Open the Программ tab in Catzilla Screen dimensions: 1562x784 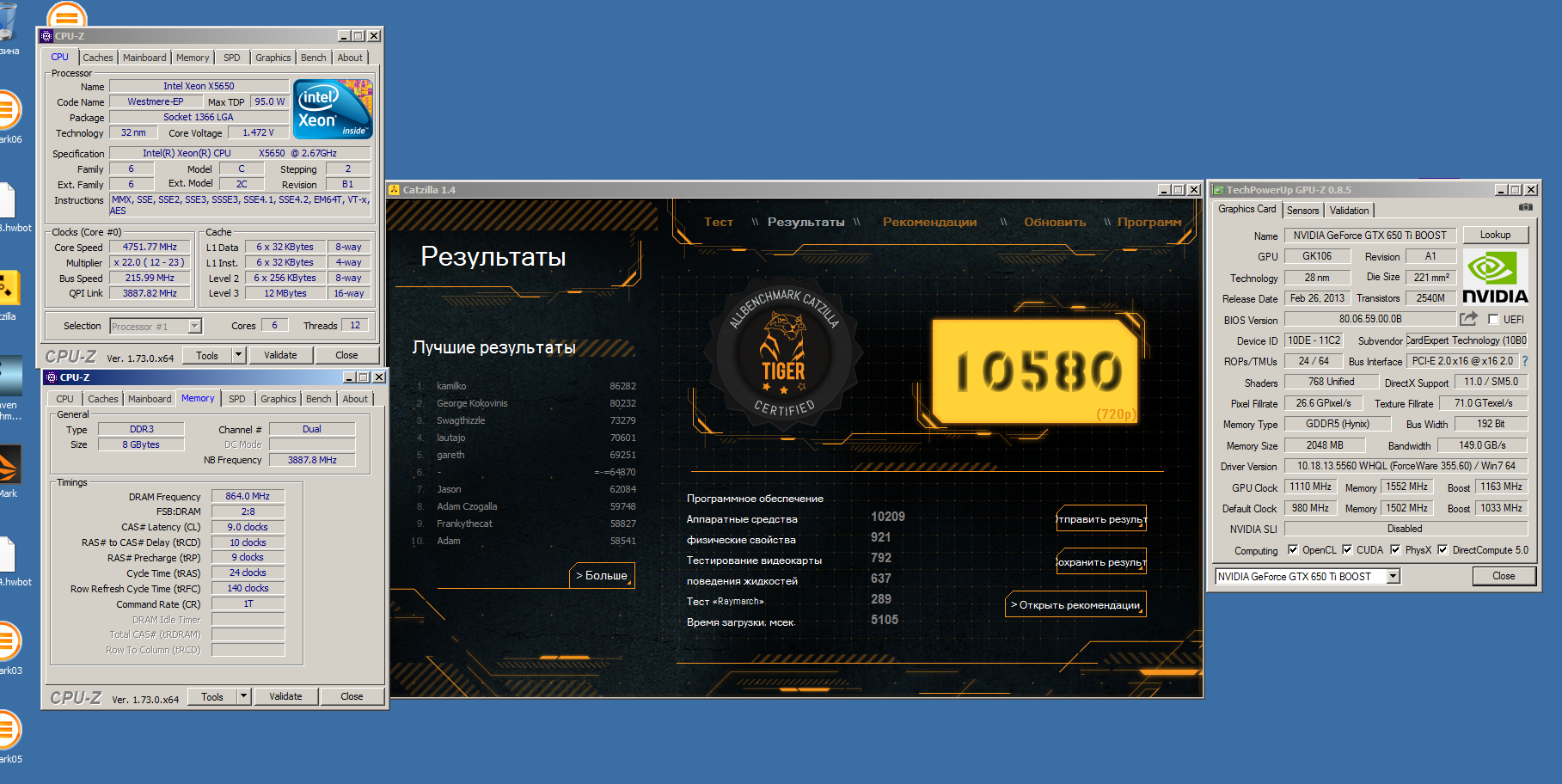pyautogui.click(x=1149, y=222)
